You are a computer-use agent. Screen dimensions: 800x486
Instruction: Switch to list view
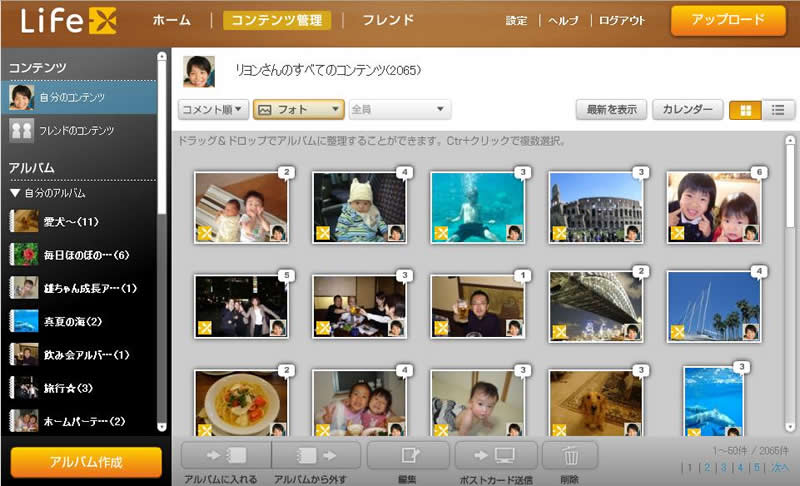click(778, 110)
